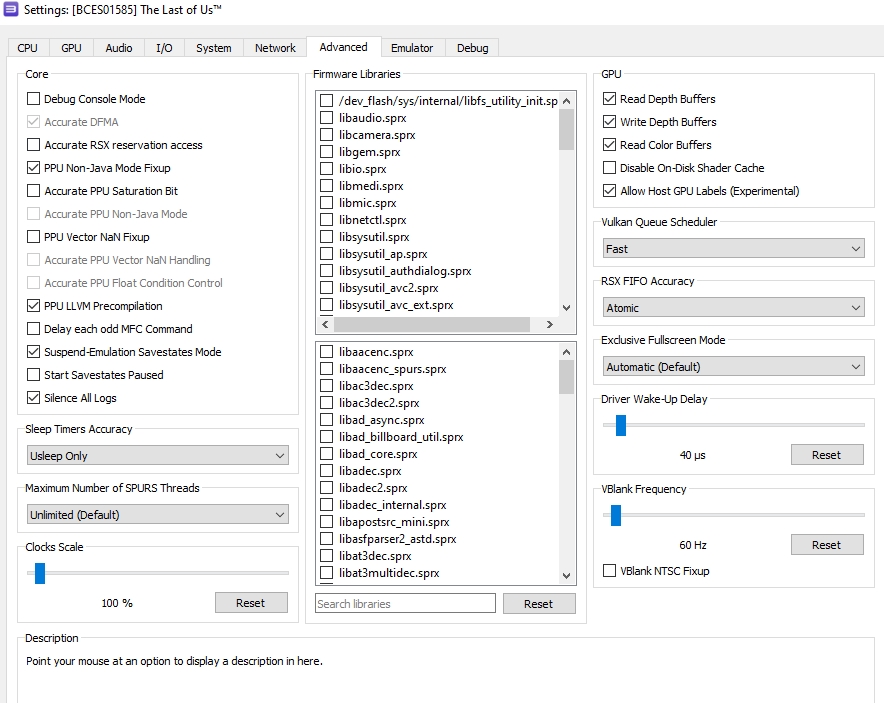Check libapostsrc_mini.sprx library
This screenshot has width=884, height=703.
[x=326, y=521]
